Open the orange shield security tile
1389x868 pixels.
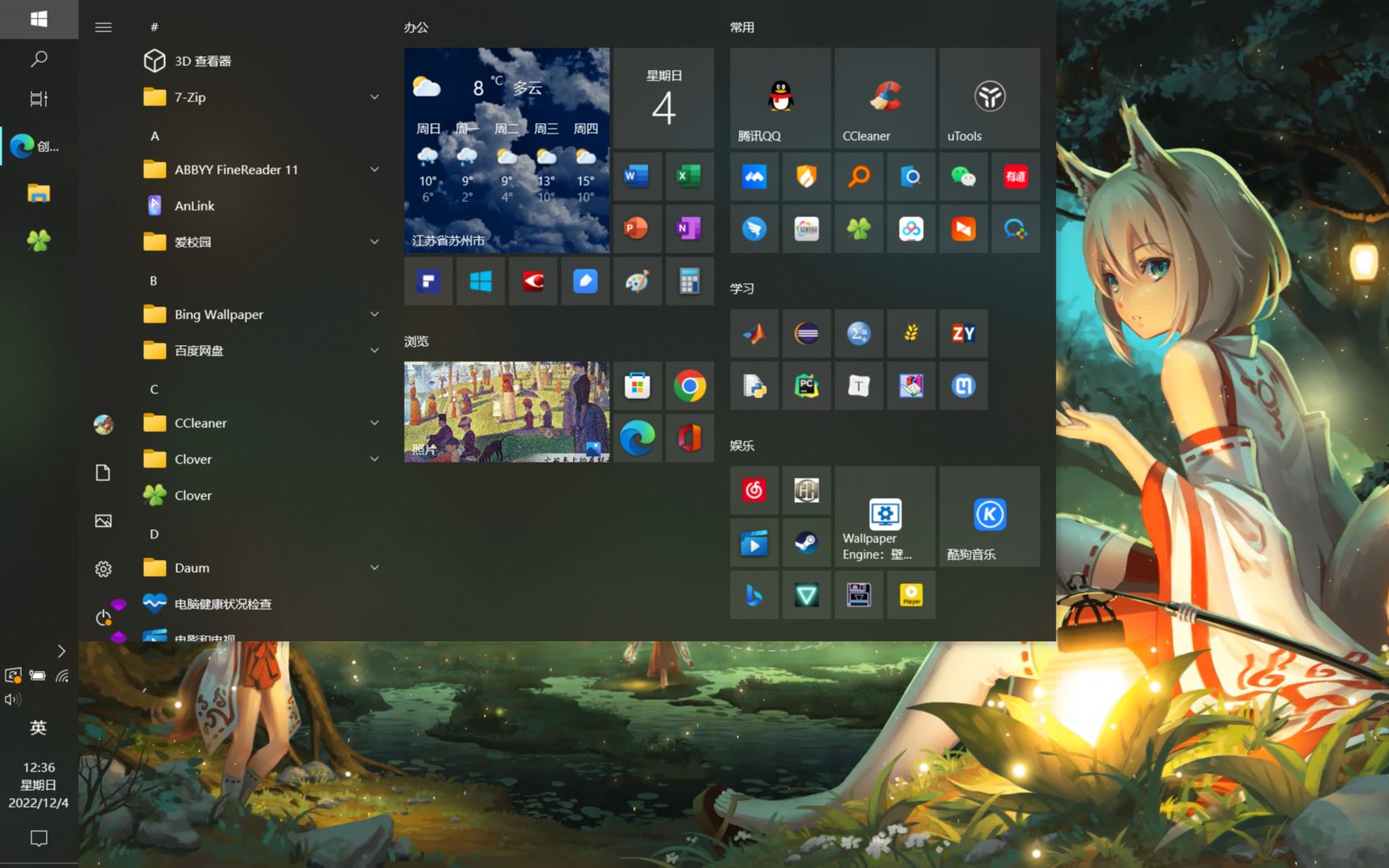[x=806, y=176]
